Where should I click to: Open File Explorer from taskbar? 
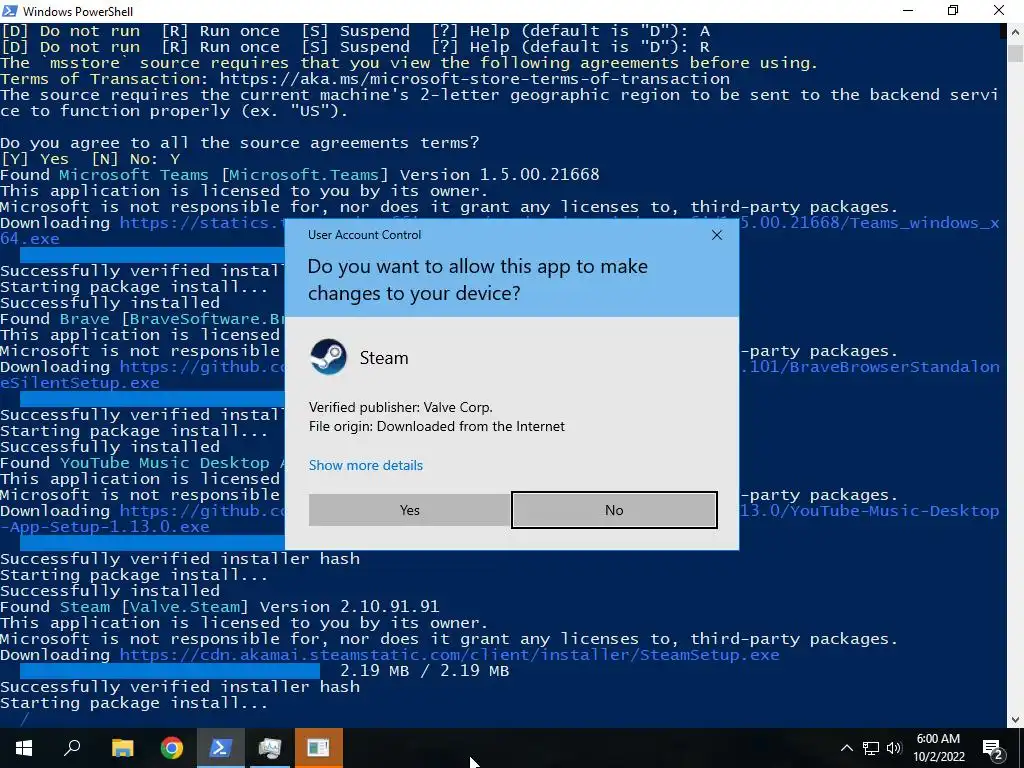pos(122,748)
